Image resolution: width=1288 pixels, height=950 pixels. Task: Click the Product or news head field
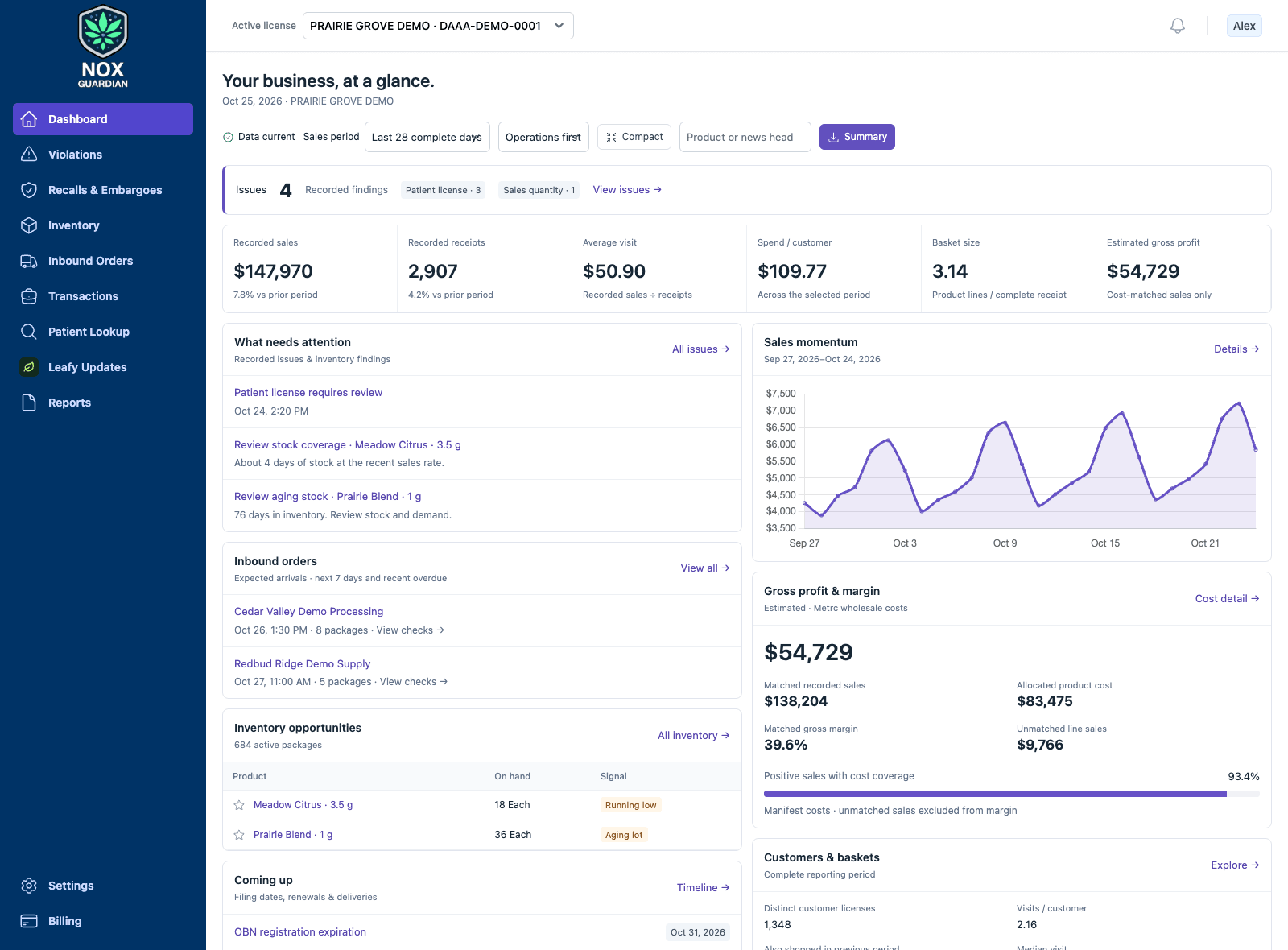click(745, 137)
